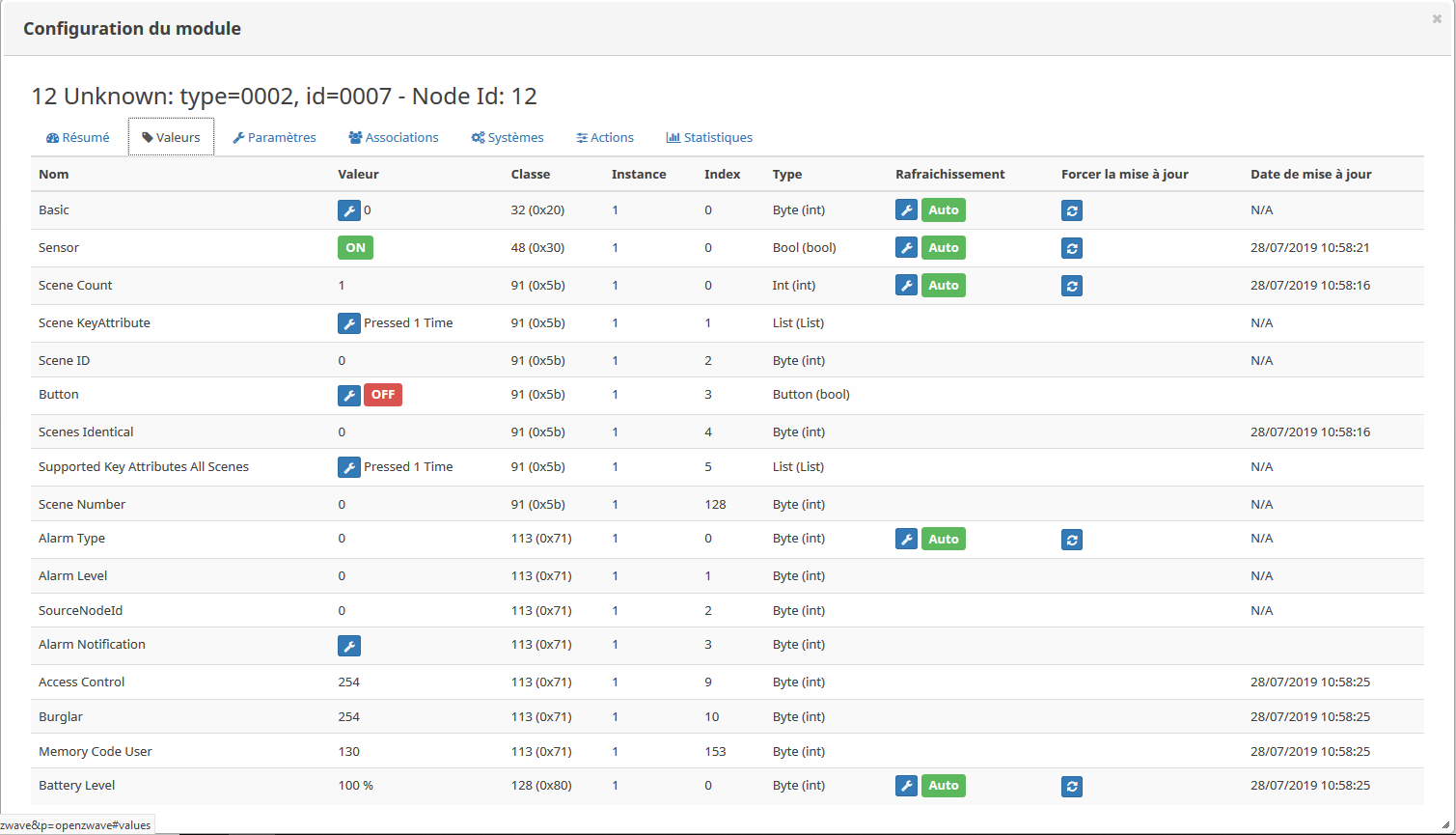This screenshot has width=1456, height=835.
Task: Click the Valeur column header
Action: pyautogui.click(x=358, y=175)
